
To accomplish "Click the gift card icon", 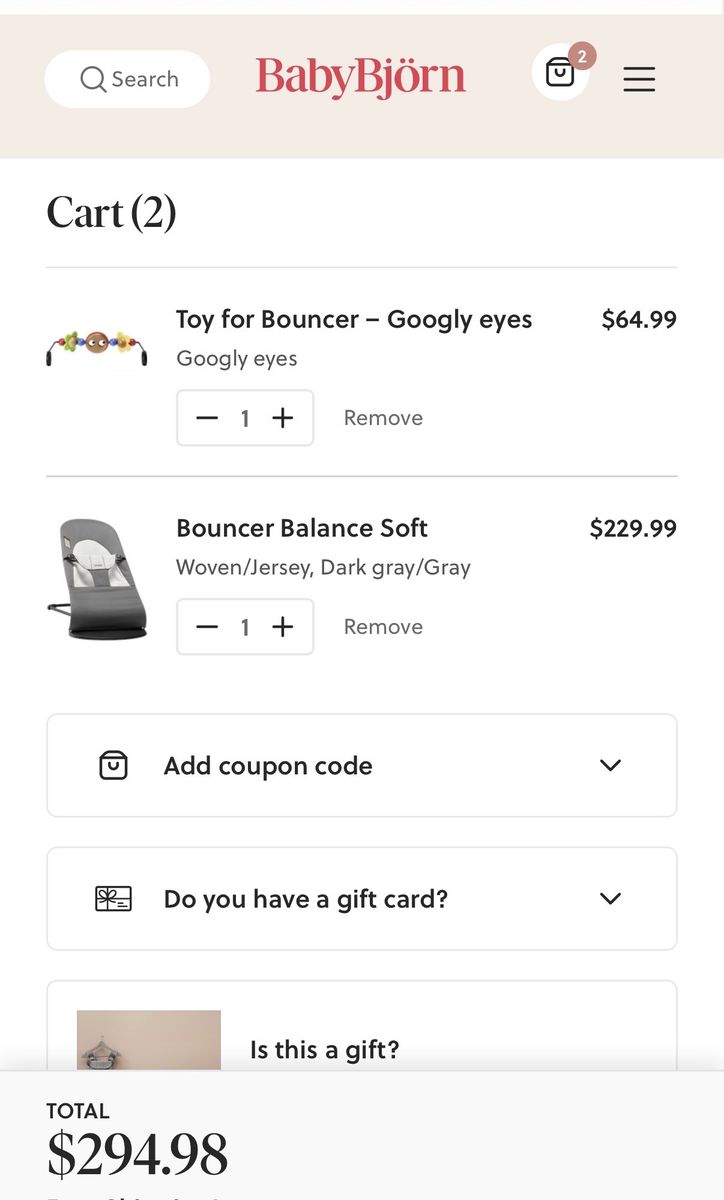I will [x=113, y=899].
